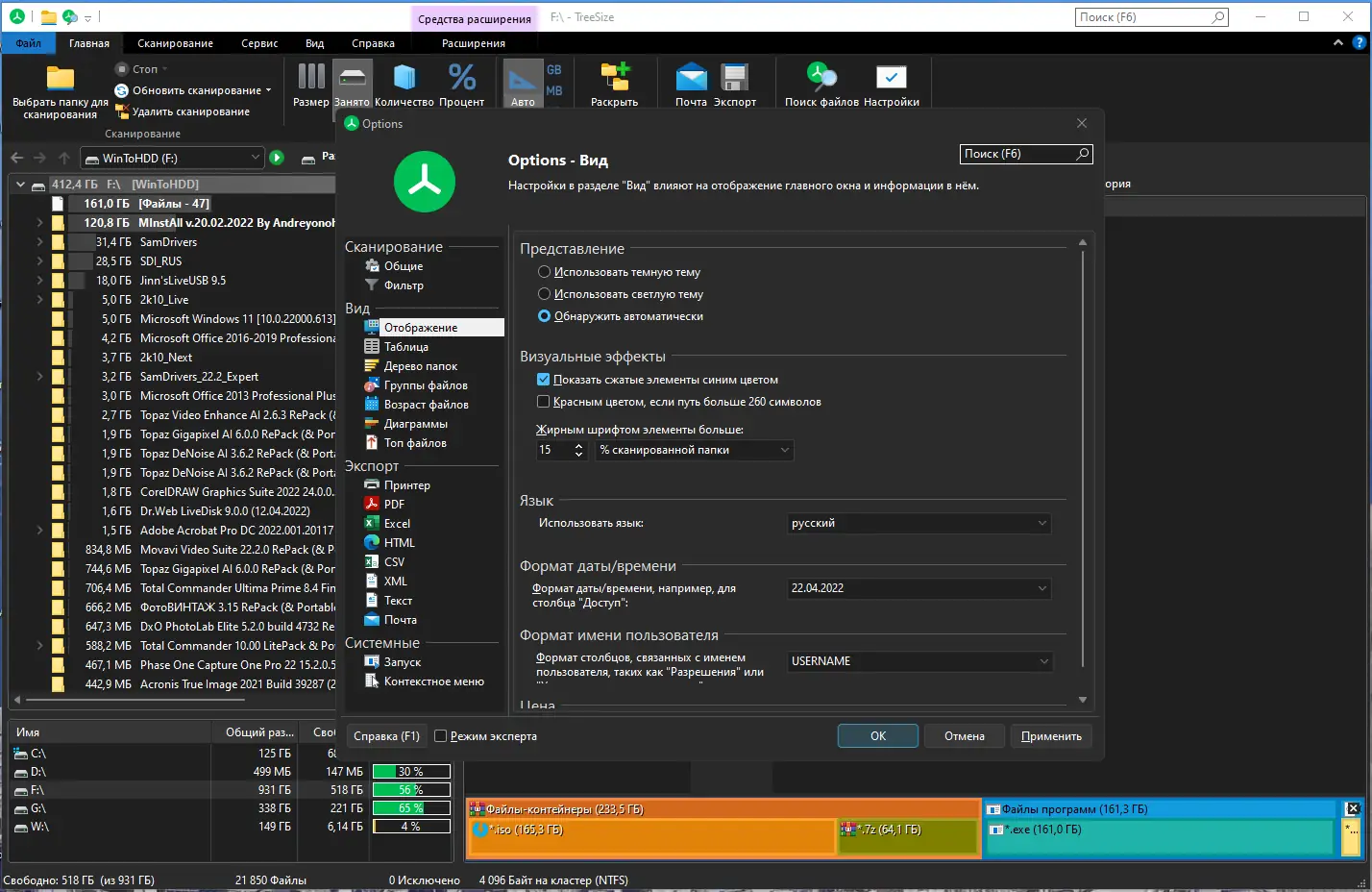
Task: Click the Export ribbon icon
Action: pyautogui.click(x=735, y=77)
